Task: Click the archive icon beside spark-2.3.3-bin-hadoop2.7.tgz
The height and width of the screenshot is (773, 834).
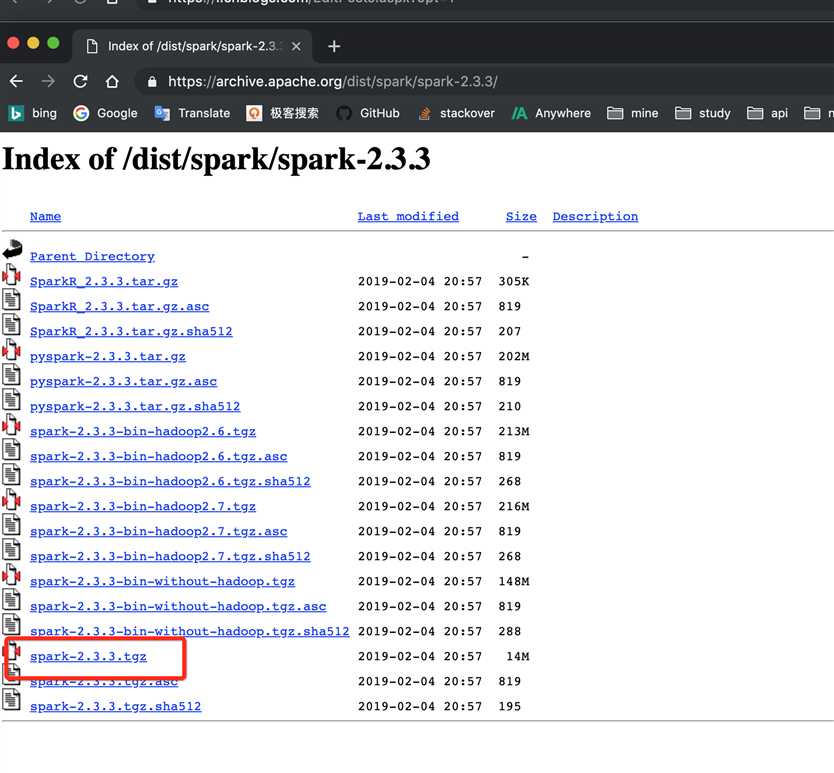Action: coord(12,500)
